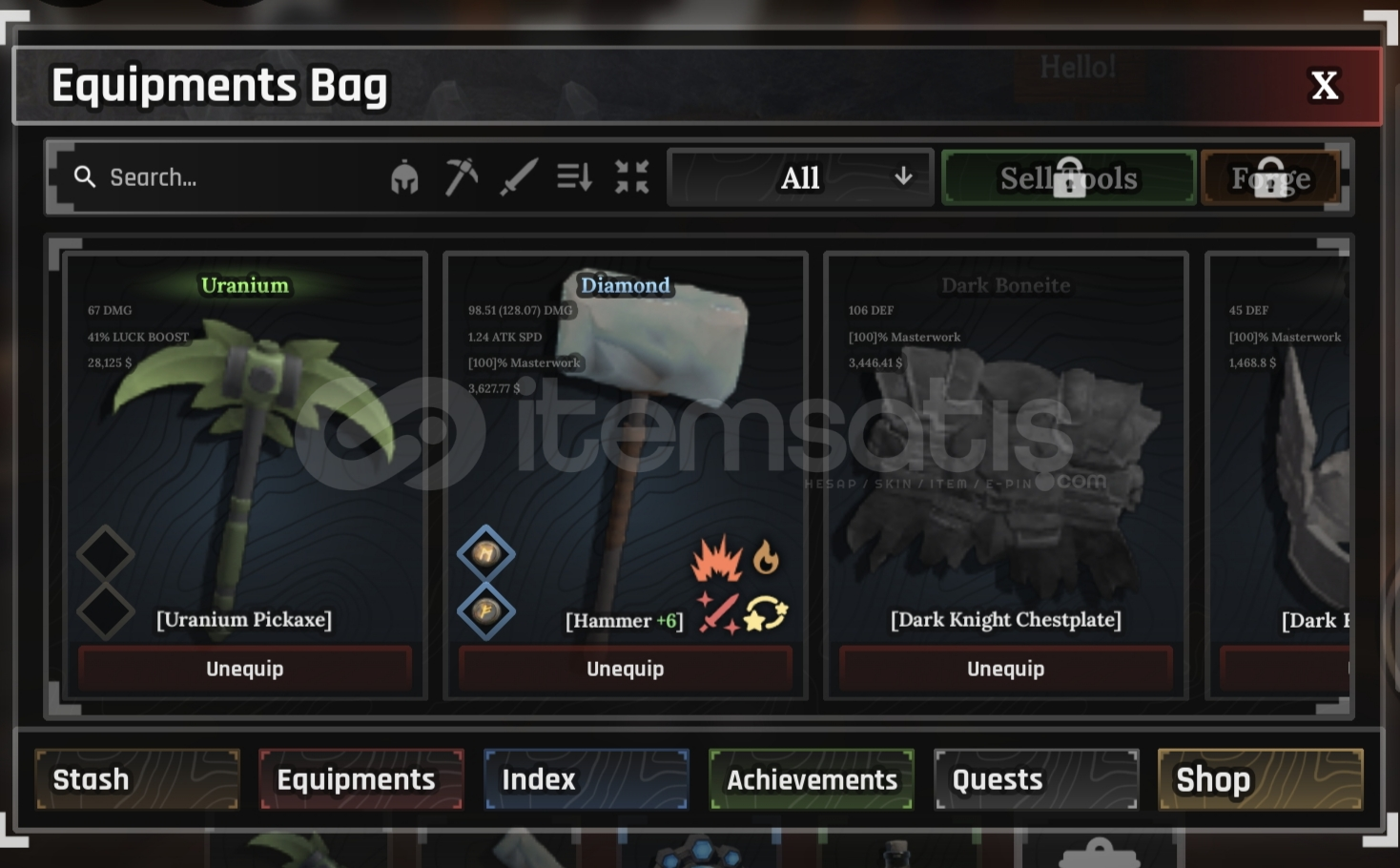Unequip the Uranium Pickaxe
This screenshot has height=868, width=1400.
tap(245, 669)
